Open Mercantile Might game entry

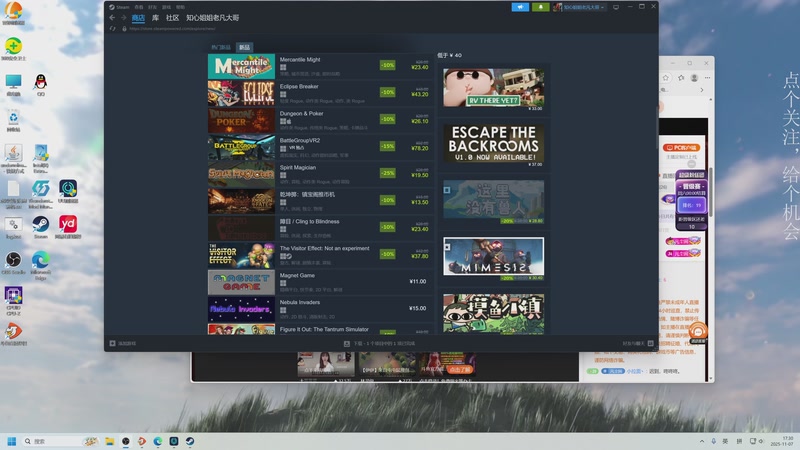pos(320,66)
